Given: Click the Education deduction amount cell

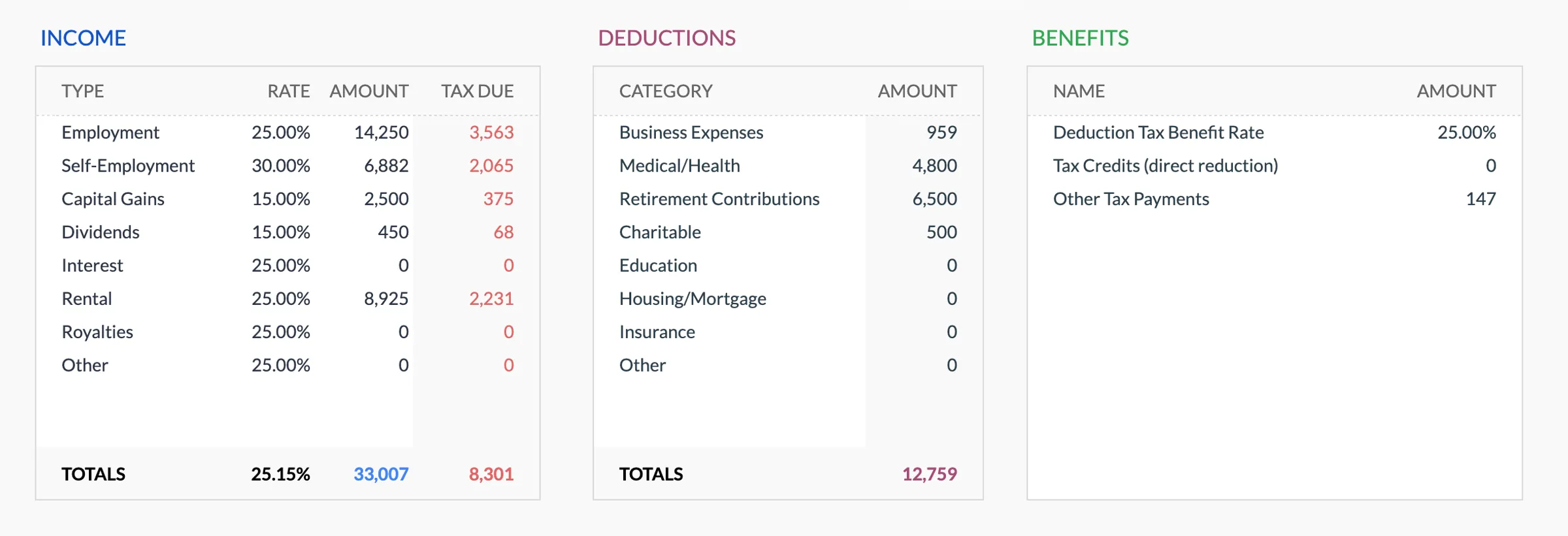Looking at the screenshot, I should (951, 266).
